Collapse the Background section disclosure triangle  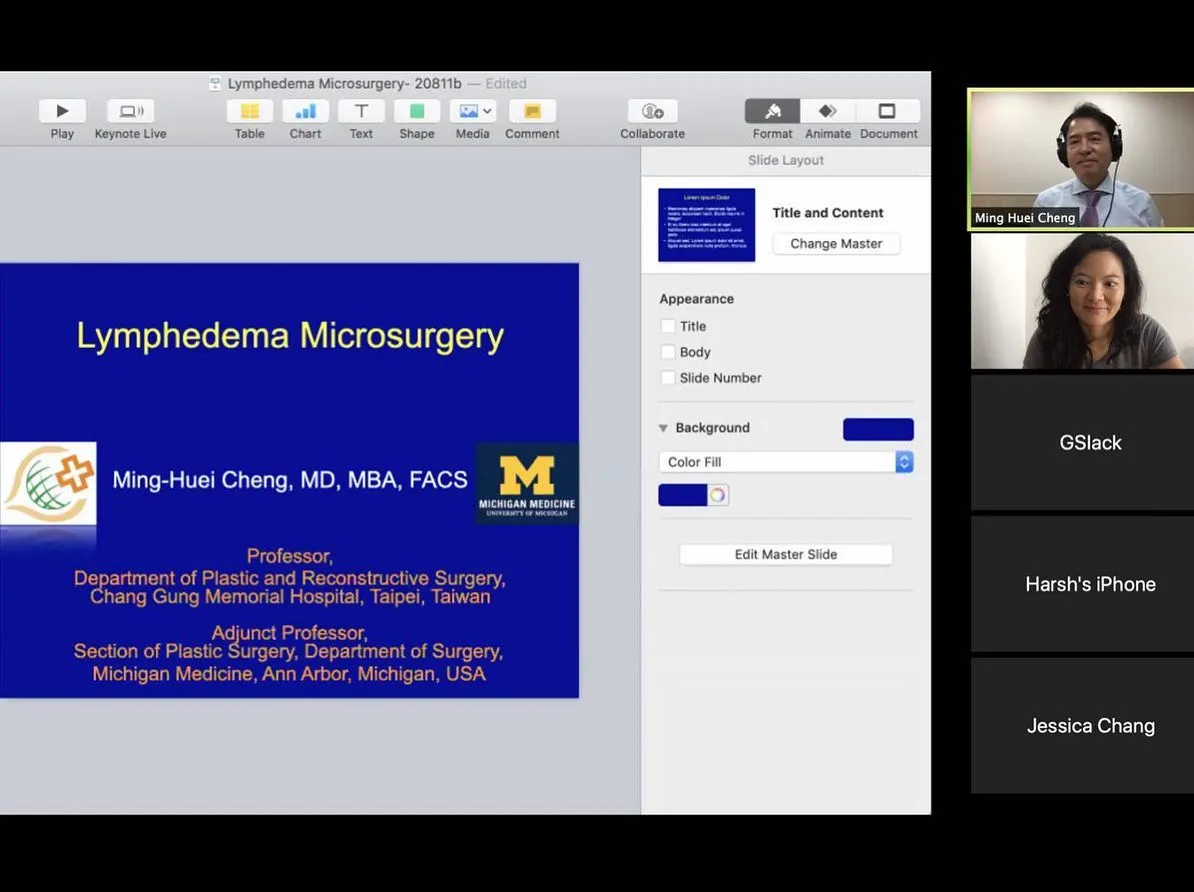tap(663, 428)
